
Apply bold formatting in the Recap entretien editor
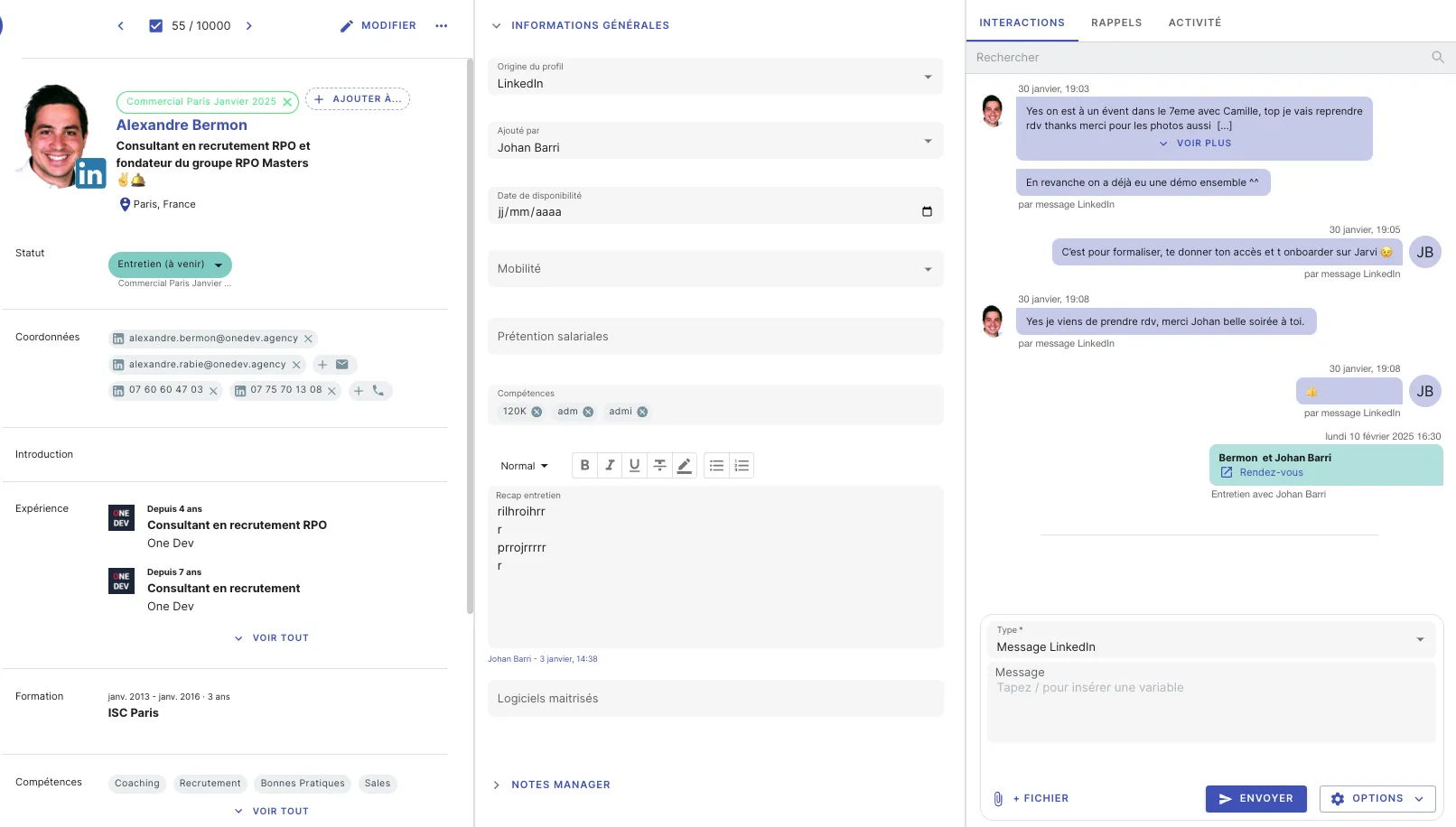pyautogui.click(x=584, y=465)
